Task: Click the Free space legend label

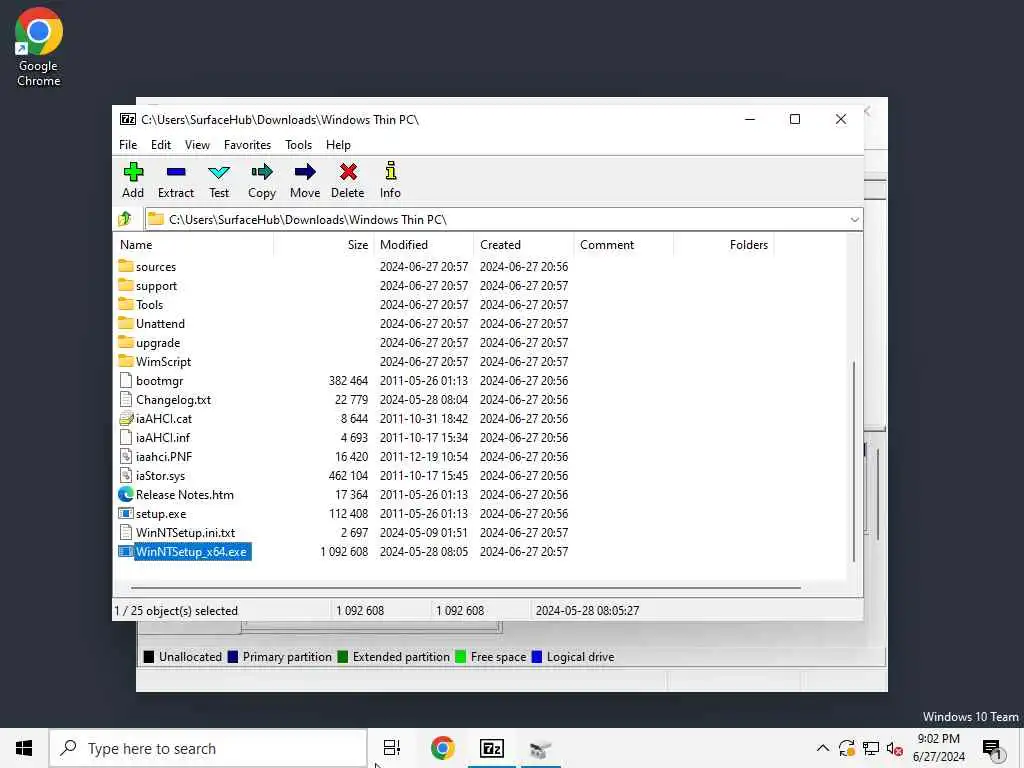Action: pyautogui.click(x=498, y=657)
